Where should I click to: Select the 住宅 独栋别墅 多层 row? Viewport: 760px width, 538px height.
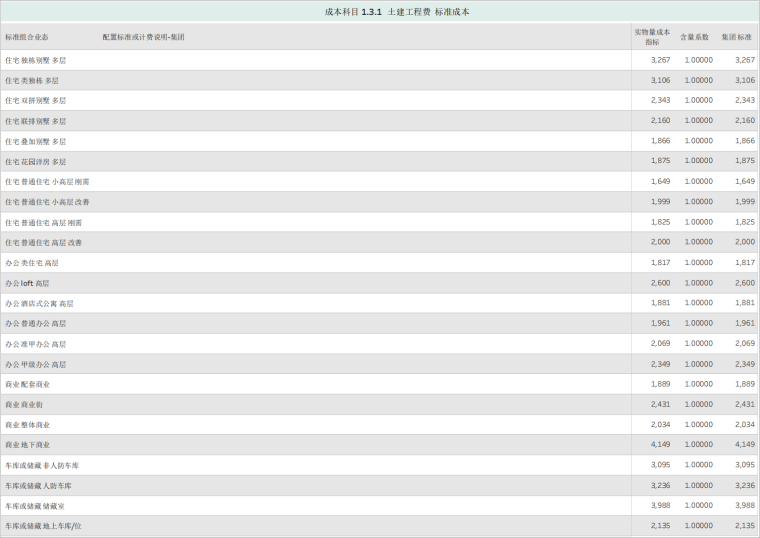[x=36, y=60]
